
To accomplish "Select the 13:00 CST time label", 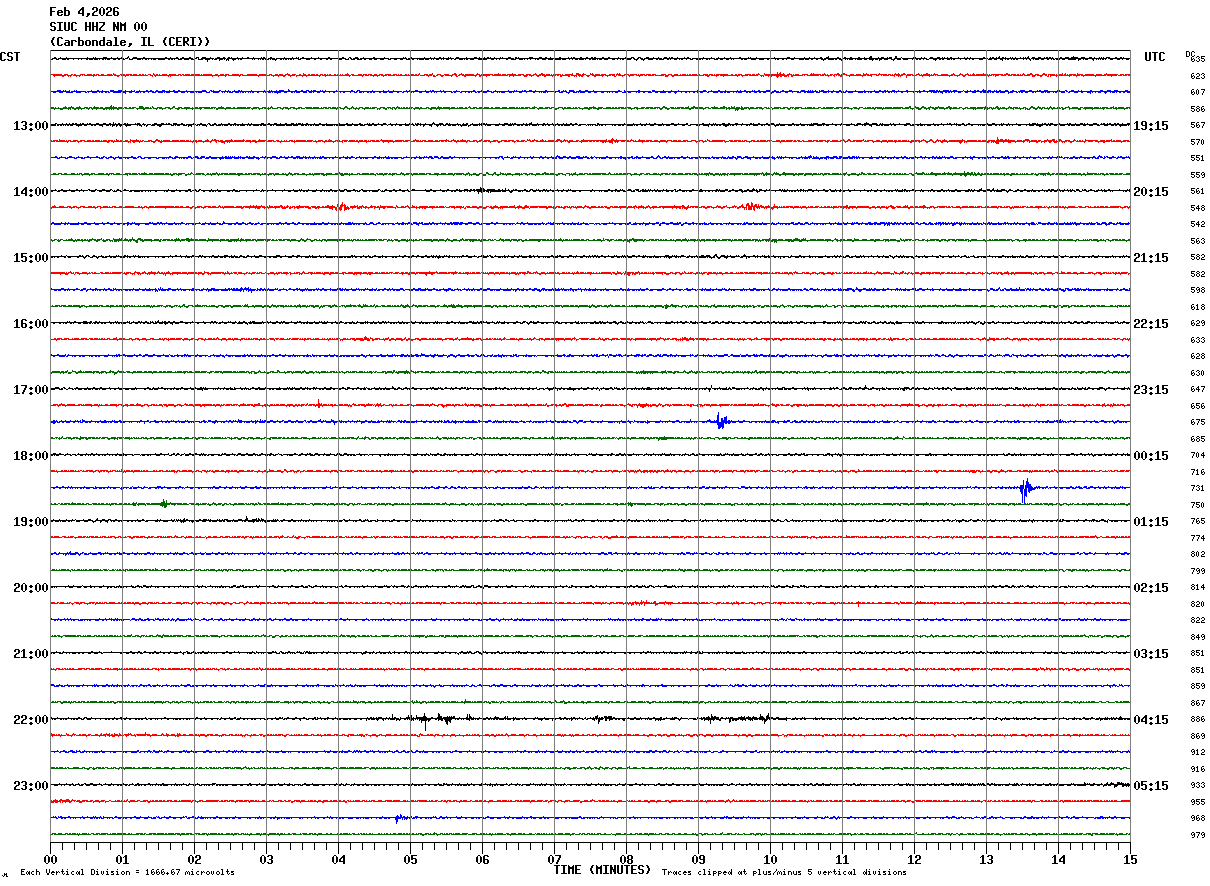I will pos(30,125).
